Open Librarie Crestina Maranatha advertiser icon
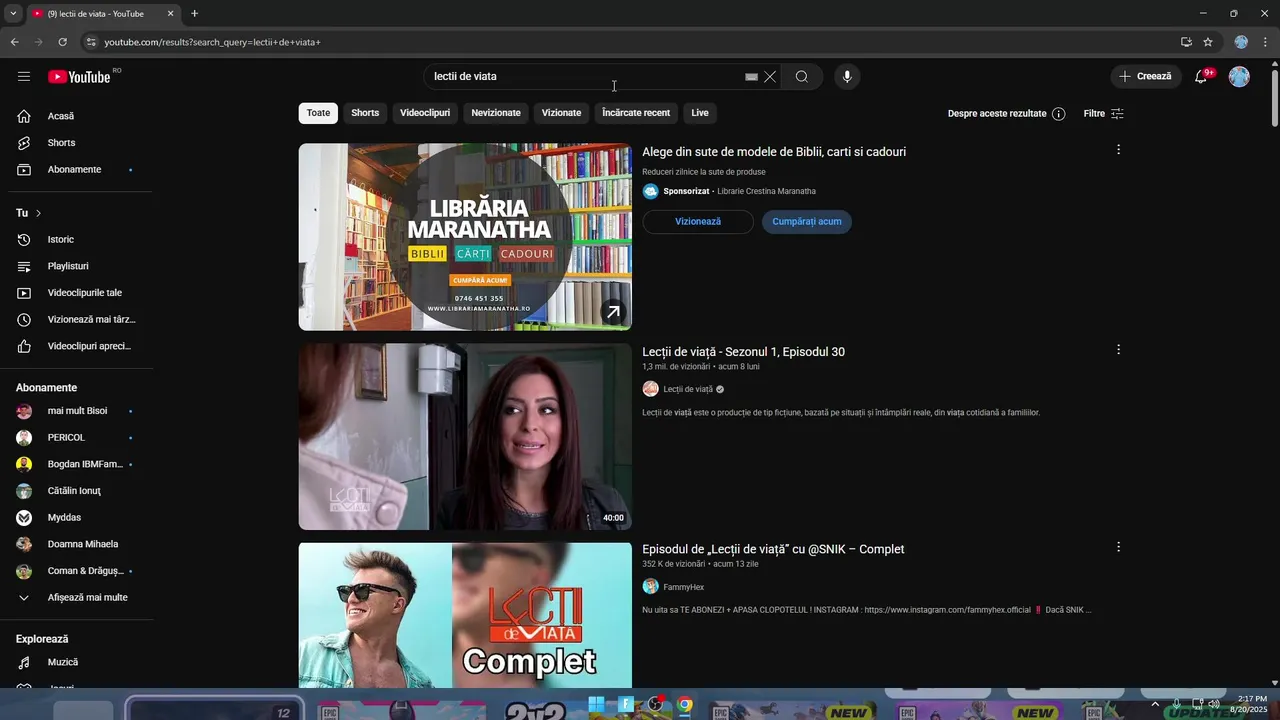 click(x=650, y=191)
